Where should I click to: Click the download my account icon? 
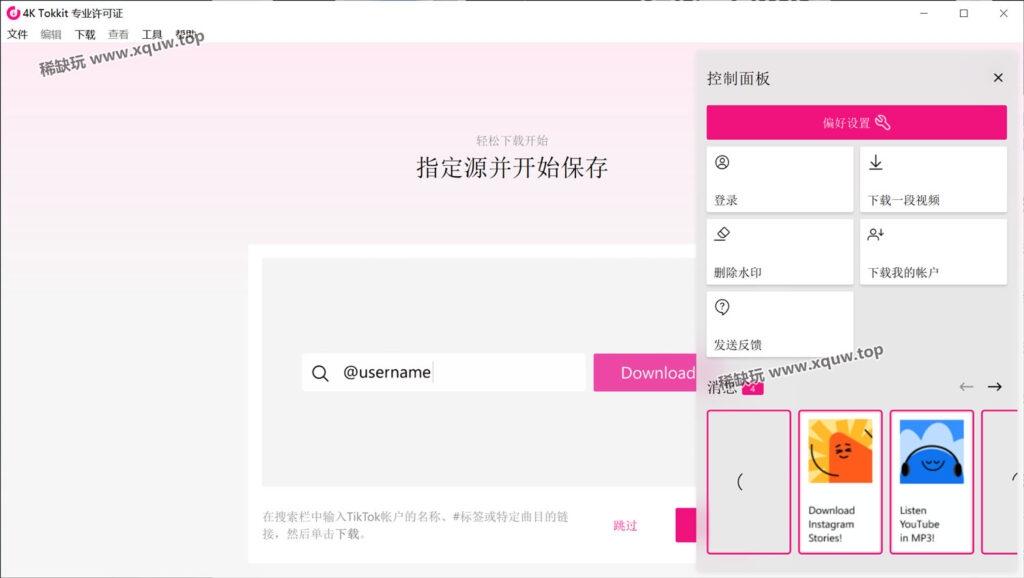[x=876, y=234]
